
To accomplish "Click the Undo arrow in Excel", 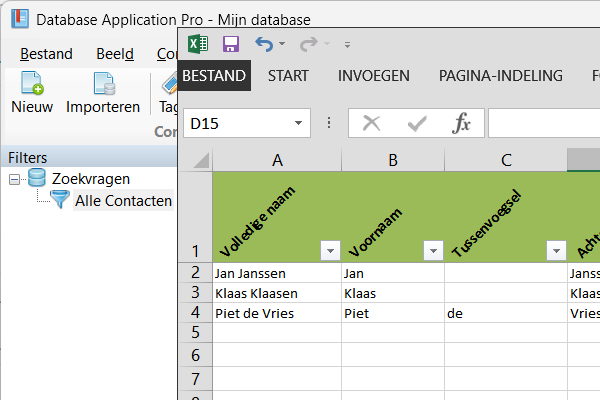I will point(263,44).
